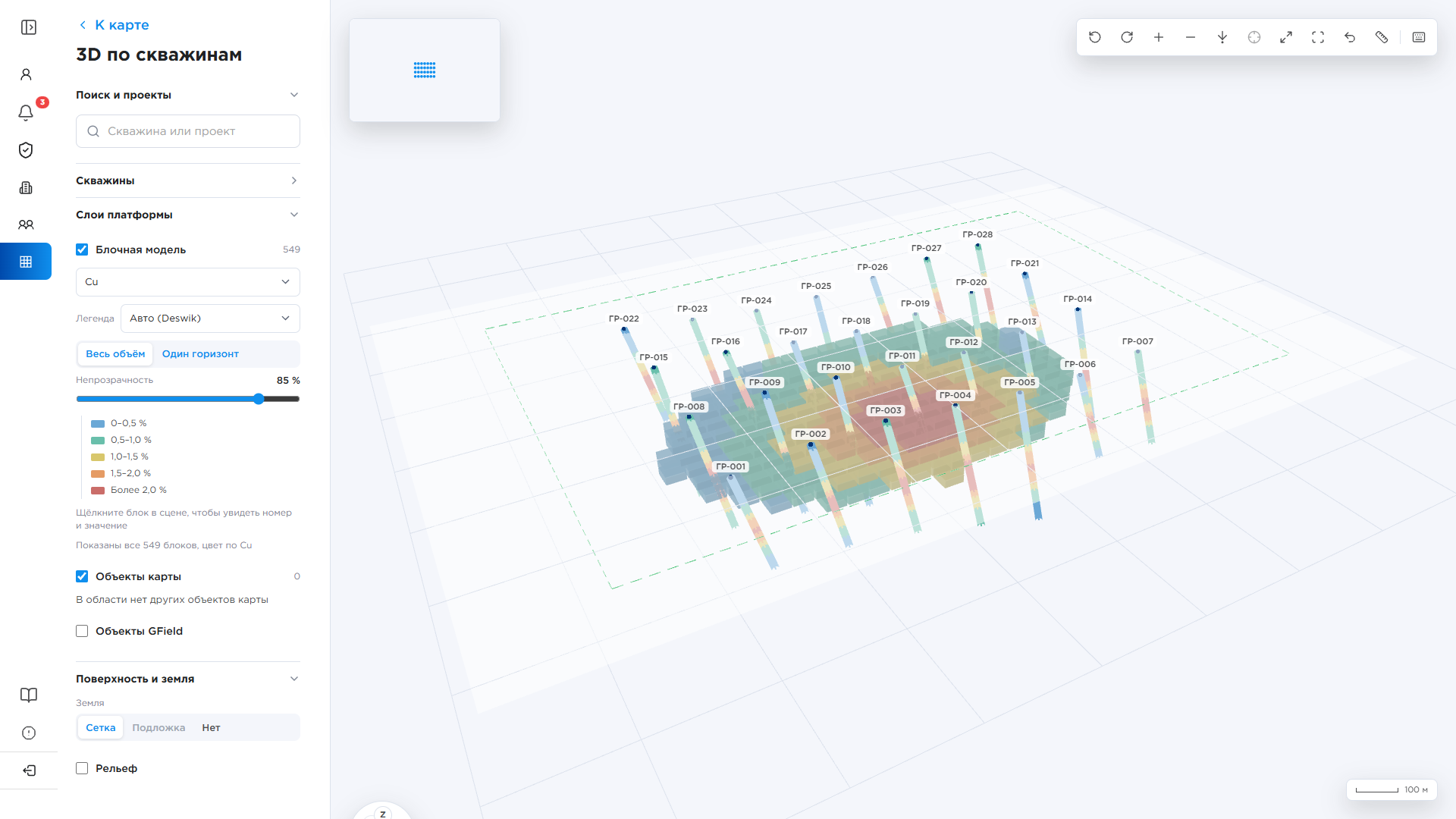Select the Сетка ground tab
This screenshot has height=819, width=1456.
coord(101,727)
